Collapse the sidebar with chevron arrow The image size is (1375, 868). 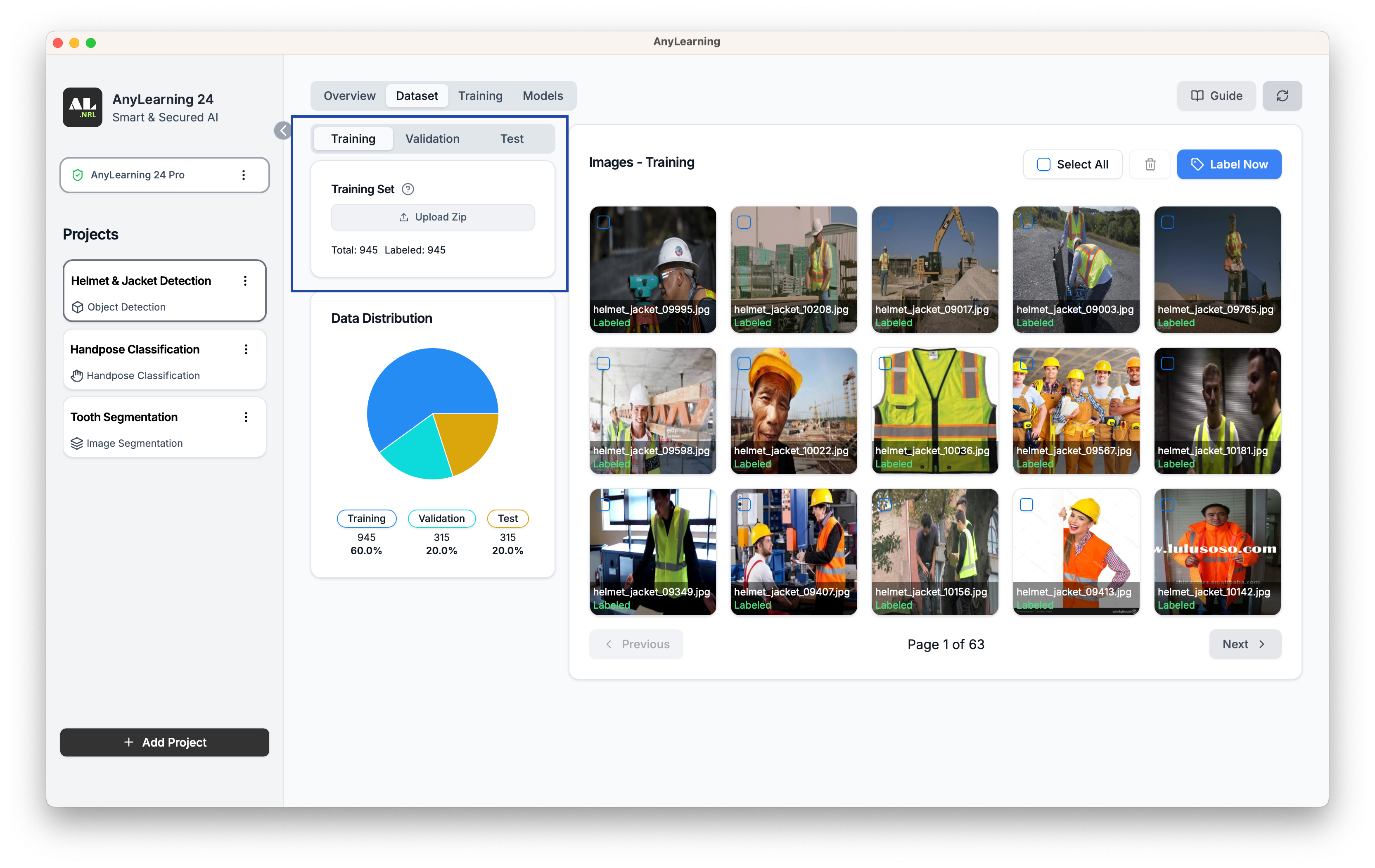point(283,131)
